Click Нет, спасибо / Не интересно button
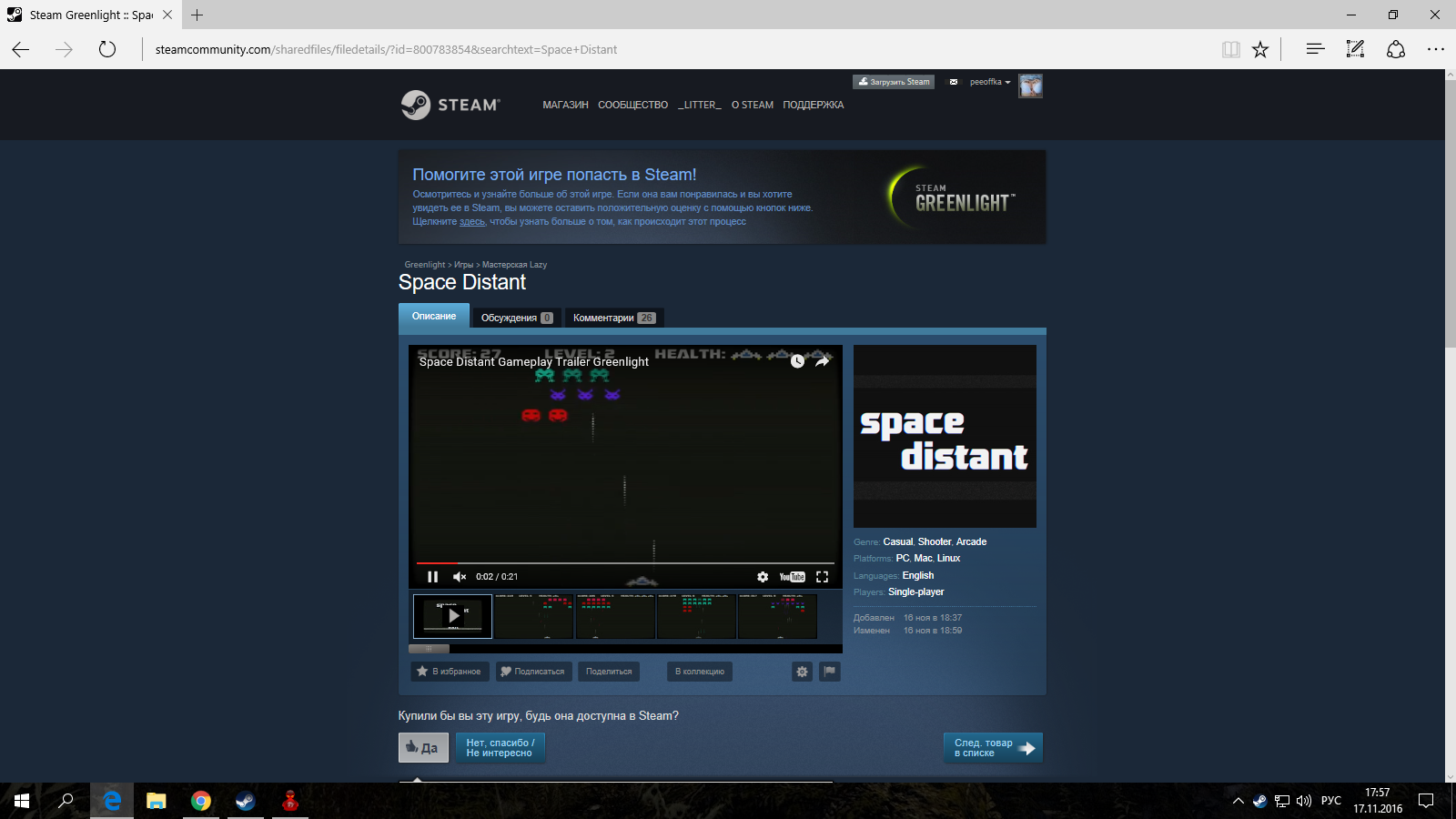 500,748
